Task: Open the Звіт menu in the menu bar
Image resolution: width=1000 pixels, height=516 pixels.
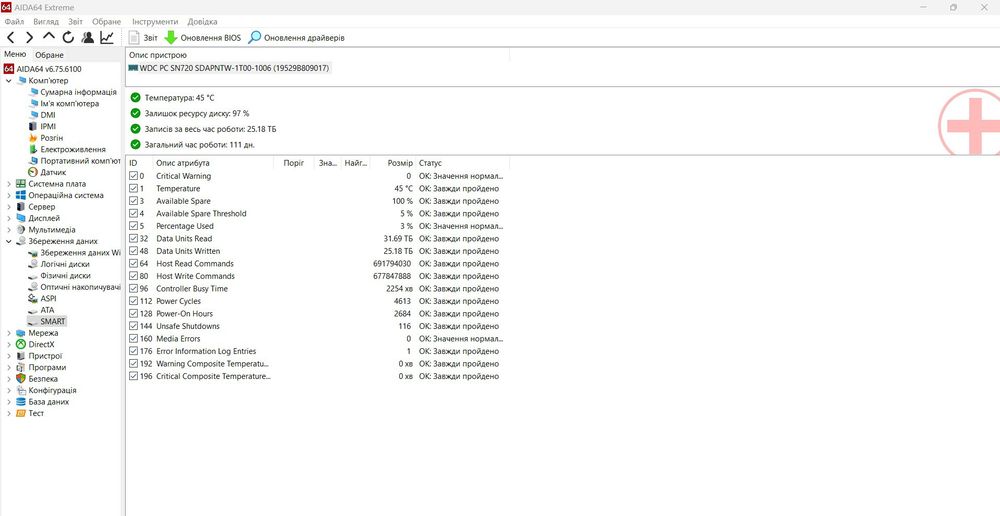Action: (75, 21)
